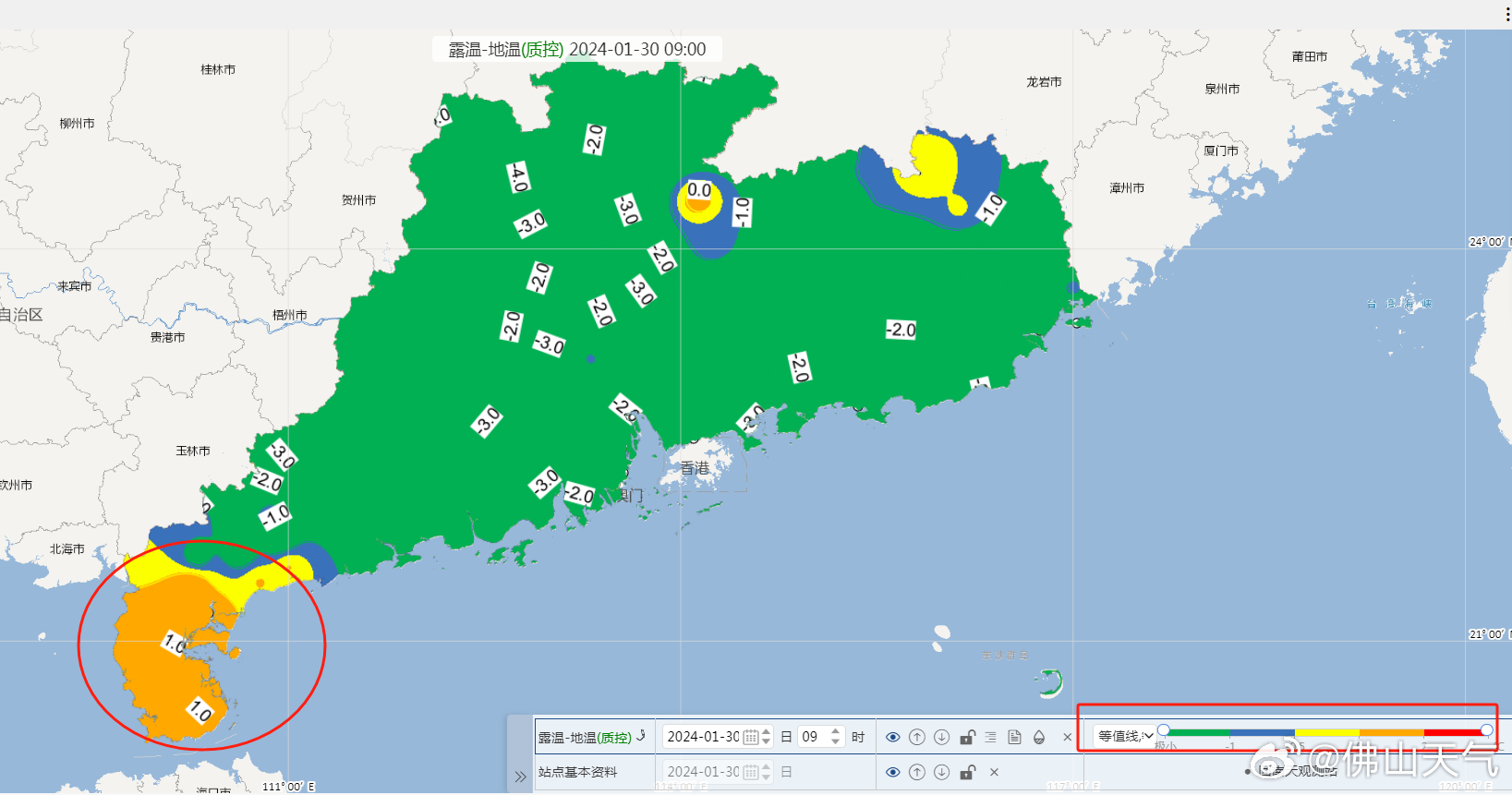1512x795 pixels.
Task: Step the hour 09 spinner
Action: (836, 737)
